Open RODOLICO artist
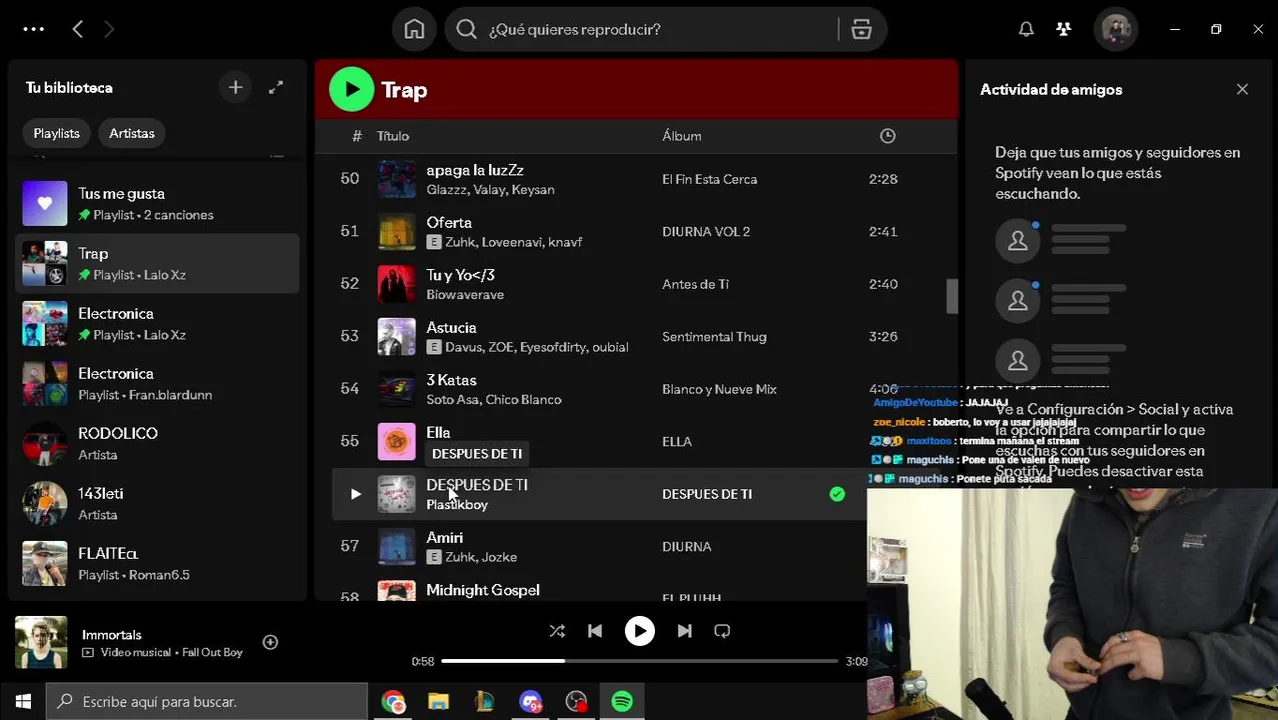Viewport: 1278px width, 720px height. [157, 444]
